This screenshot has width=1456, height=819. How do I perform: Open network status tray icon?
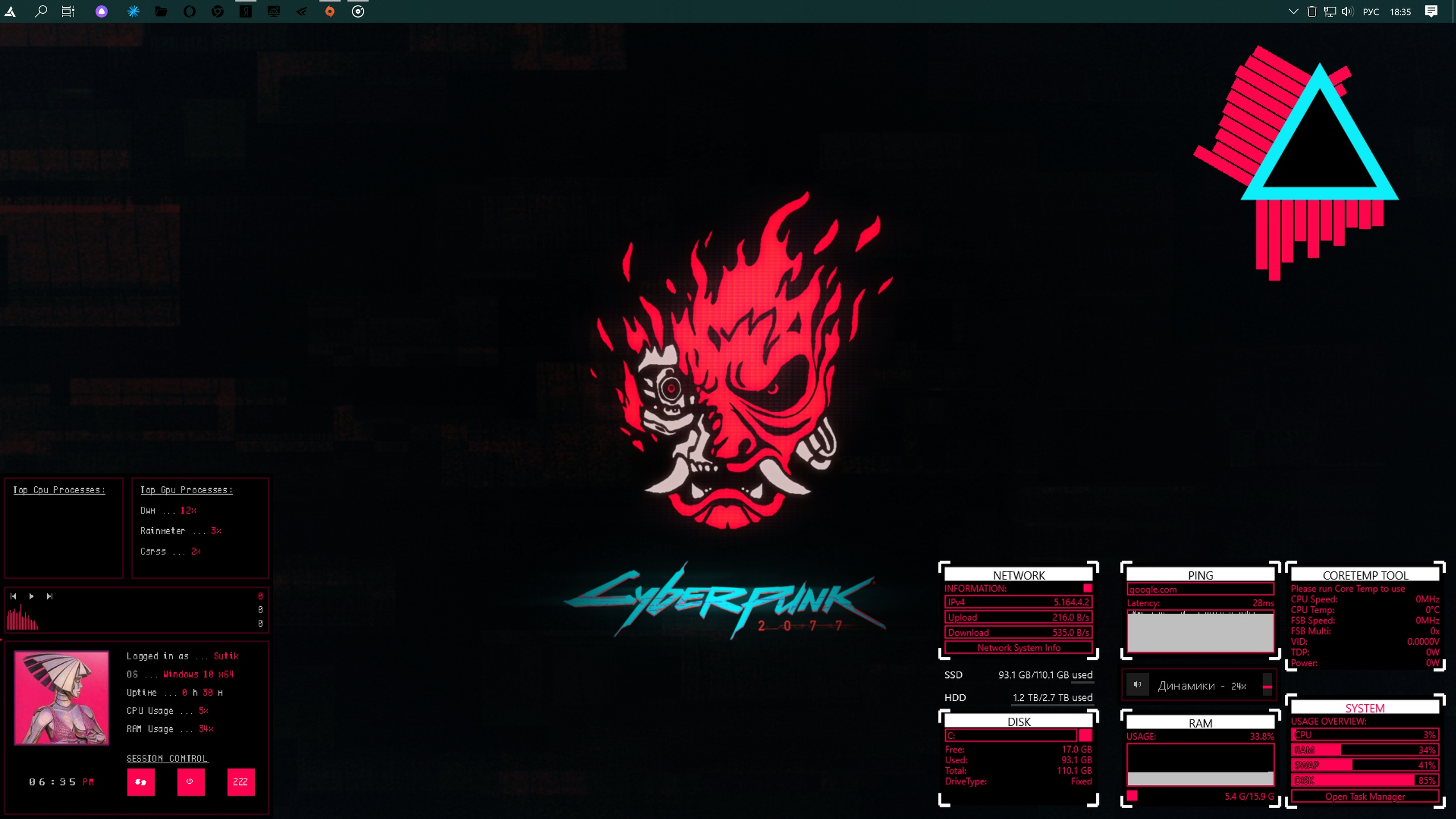click(1330, 11)
